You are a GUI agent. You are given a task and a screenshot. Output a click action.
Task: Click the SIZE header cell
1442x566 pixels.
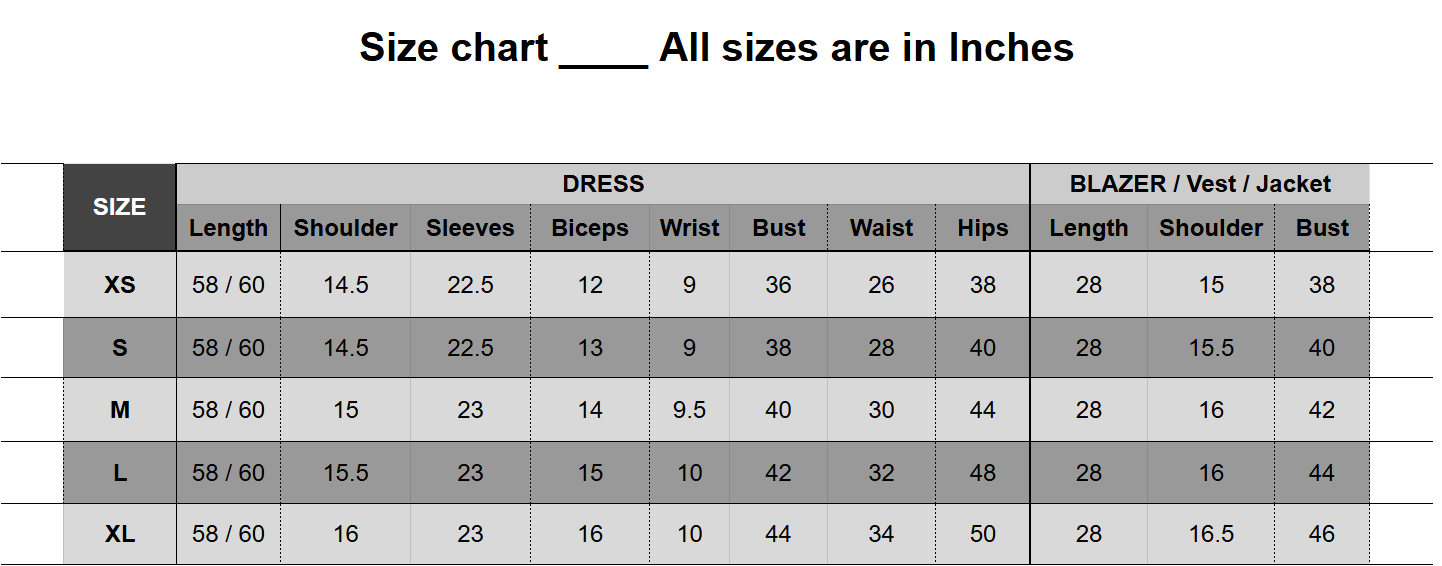pos(120,207)
